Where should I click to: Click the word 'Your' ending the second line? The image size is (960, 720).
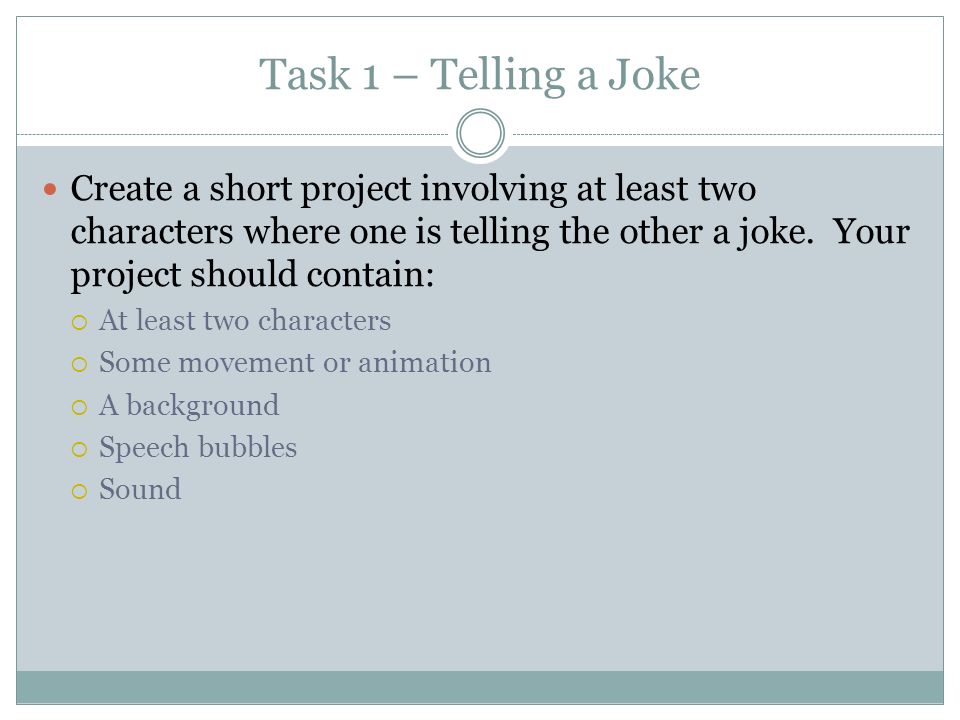pyautogui.click(x=871, y=231)
